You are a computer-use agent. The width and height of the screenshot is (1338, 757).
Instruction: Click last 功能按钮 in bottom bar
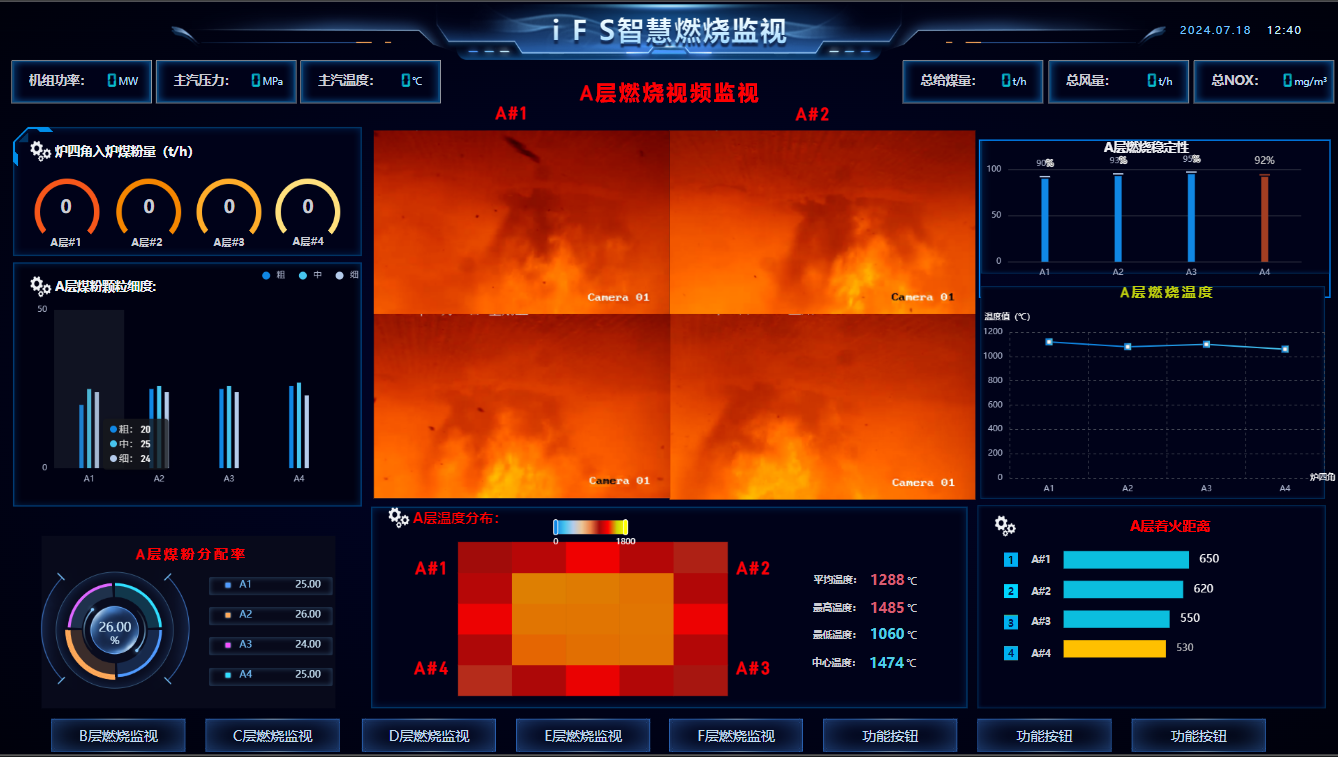click(x=1198, y=736)
